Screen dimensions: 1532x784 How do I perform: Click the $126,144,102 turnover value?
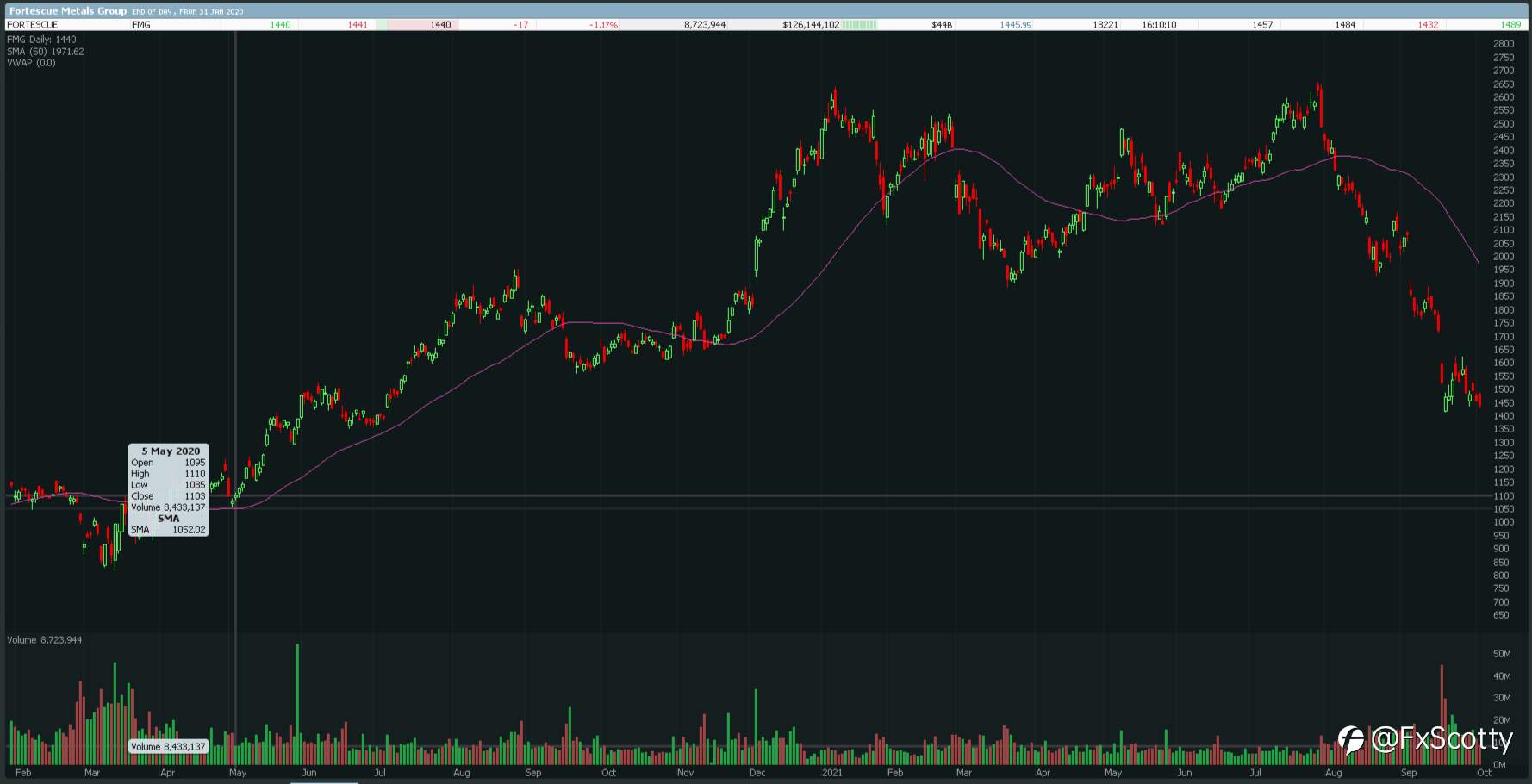811,25
